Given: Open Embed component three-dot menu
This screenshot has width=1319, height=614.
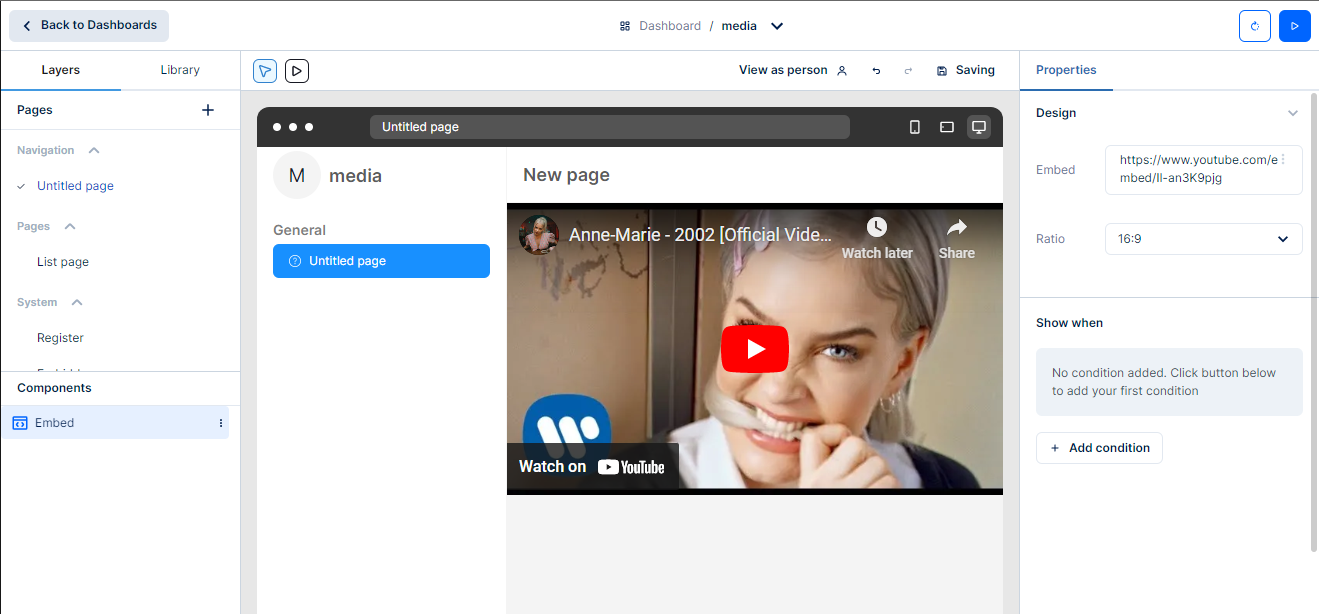Looking at the screenshot, I should [x=221, y=423].
